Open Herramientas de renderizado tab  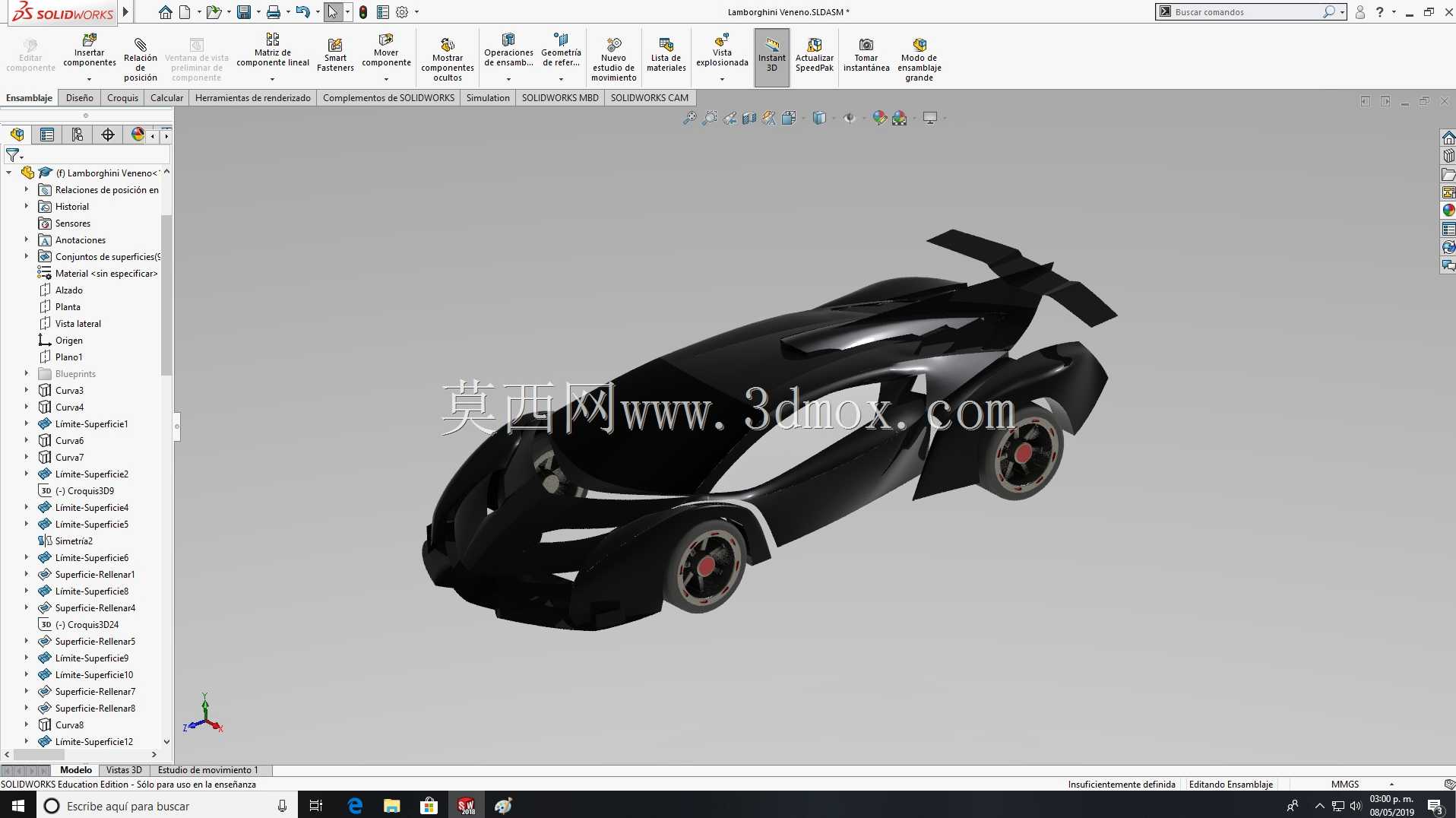coord(253,98)
